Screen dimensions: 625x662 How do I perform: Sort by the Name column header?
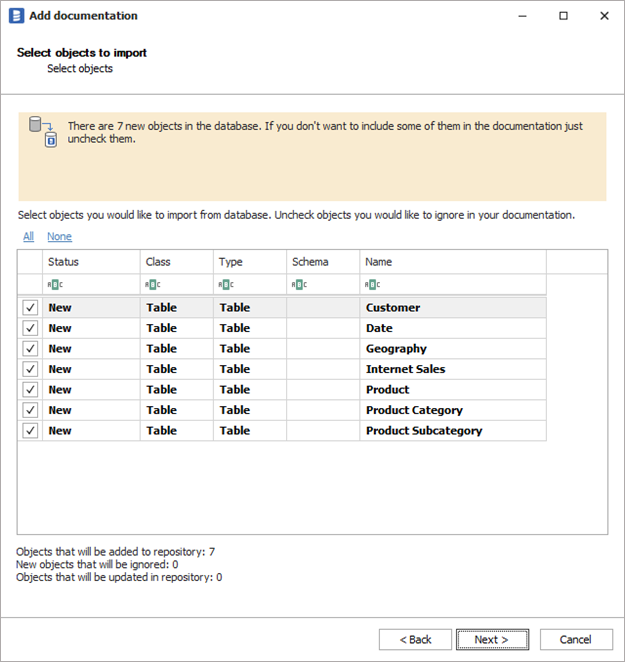pyautogui.click(x=452, y=262)
